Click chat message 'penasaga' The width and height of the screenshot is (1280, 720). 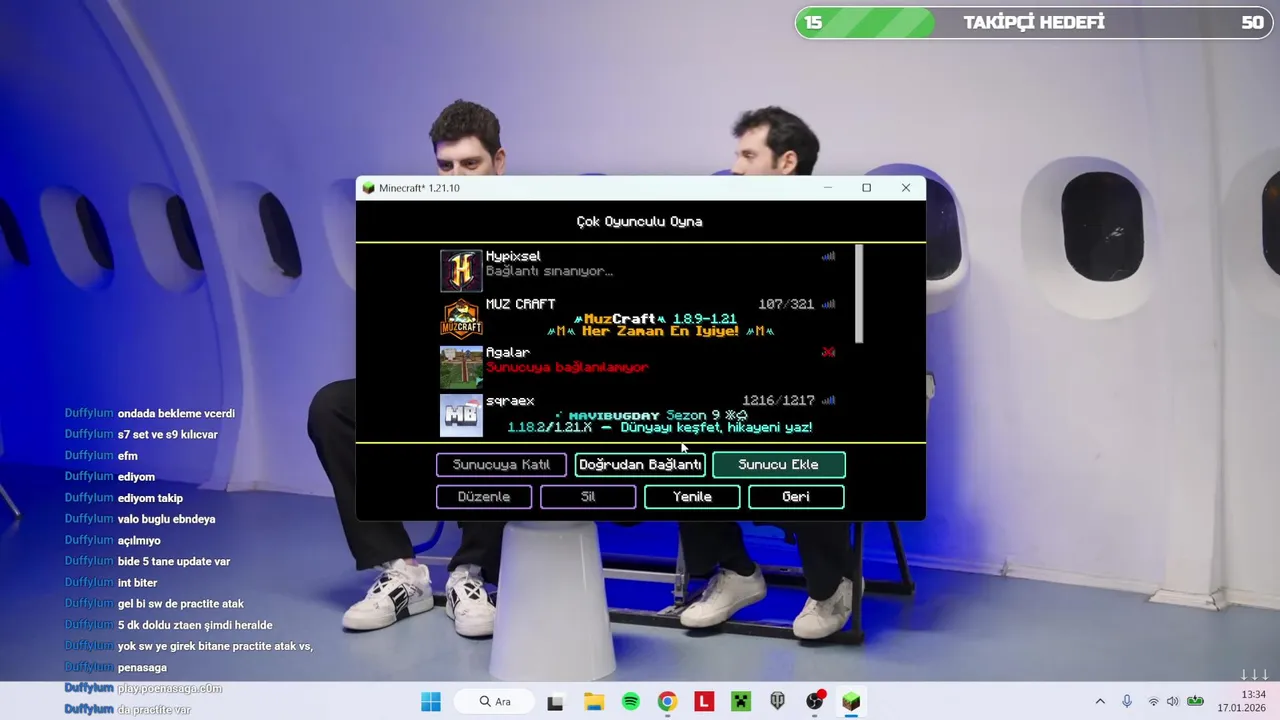pos(142,668)
